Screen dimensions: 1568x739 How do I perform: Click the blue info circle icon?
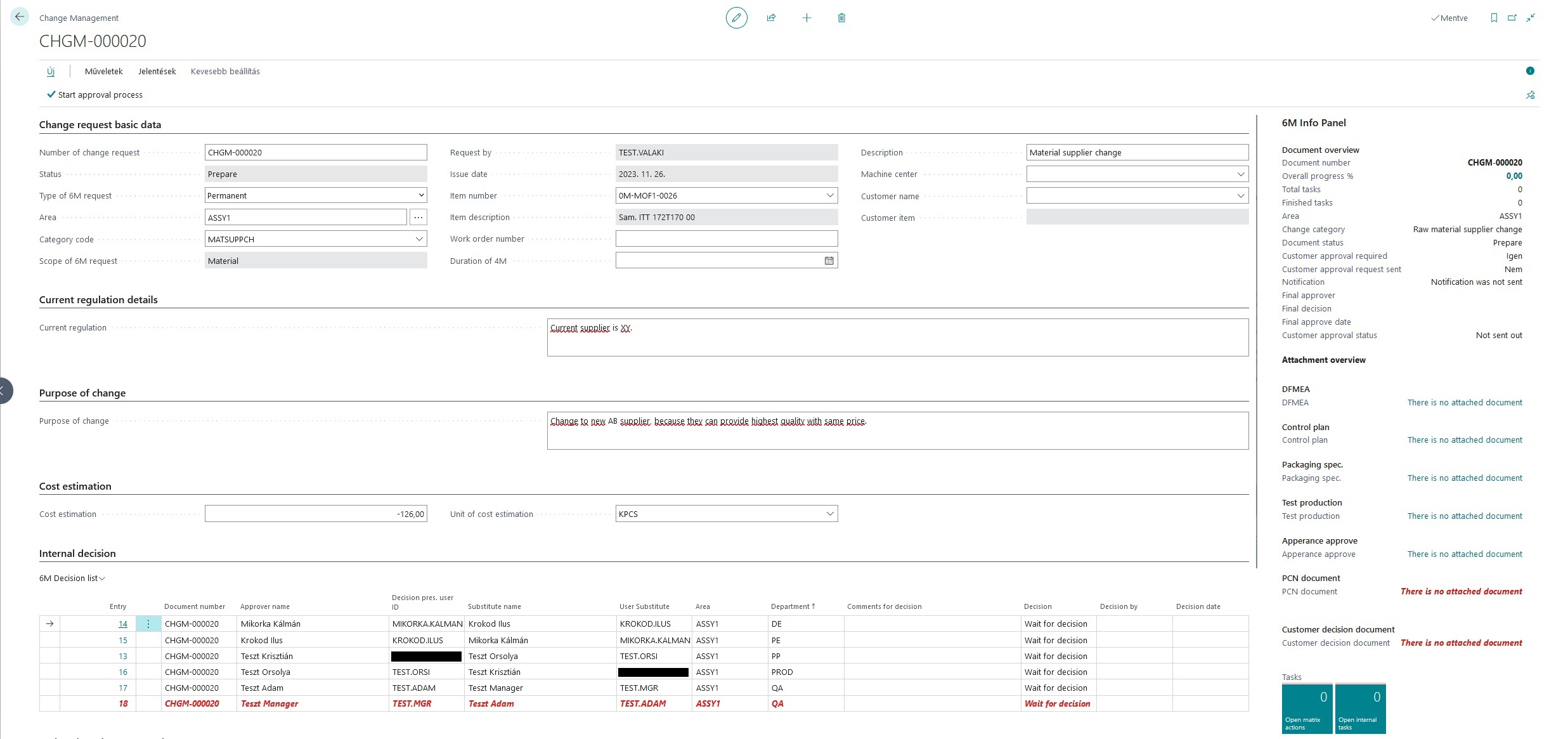click(1530, 71)
